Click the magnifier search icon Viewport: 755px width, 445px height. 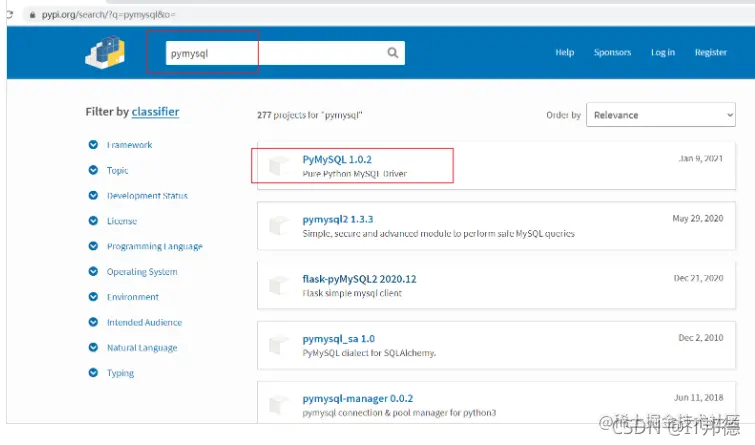tap(392, 52)
